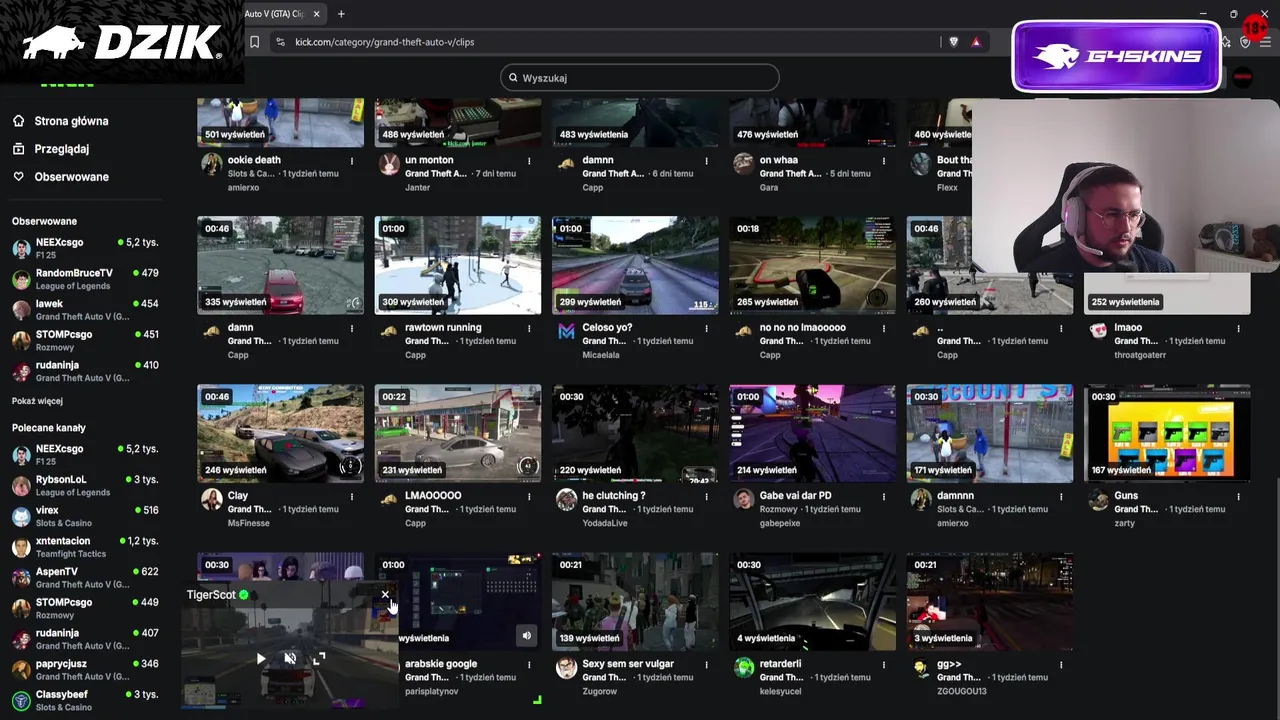Open three-dot menu for retarderli clip
1280x720 pixels.
[x=883, y=664]
